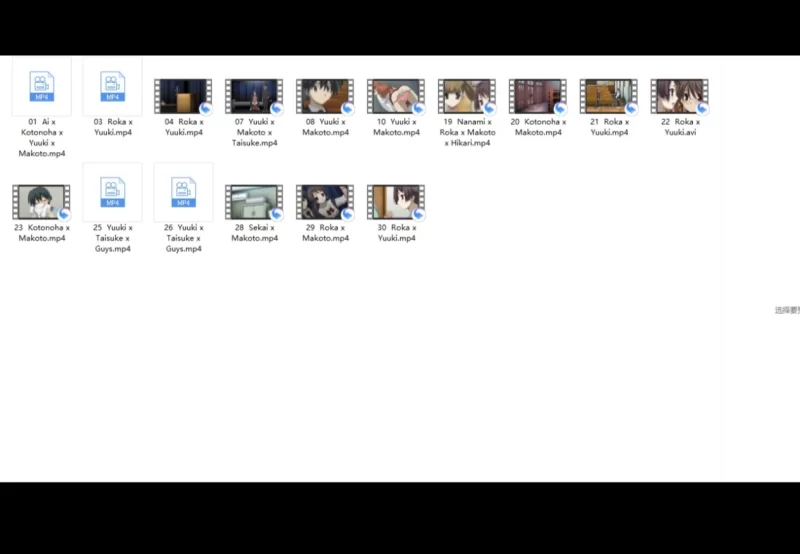Click filename '03 Roka x Yuuki.mp4'

pos(113,127)
